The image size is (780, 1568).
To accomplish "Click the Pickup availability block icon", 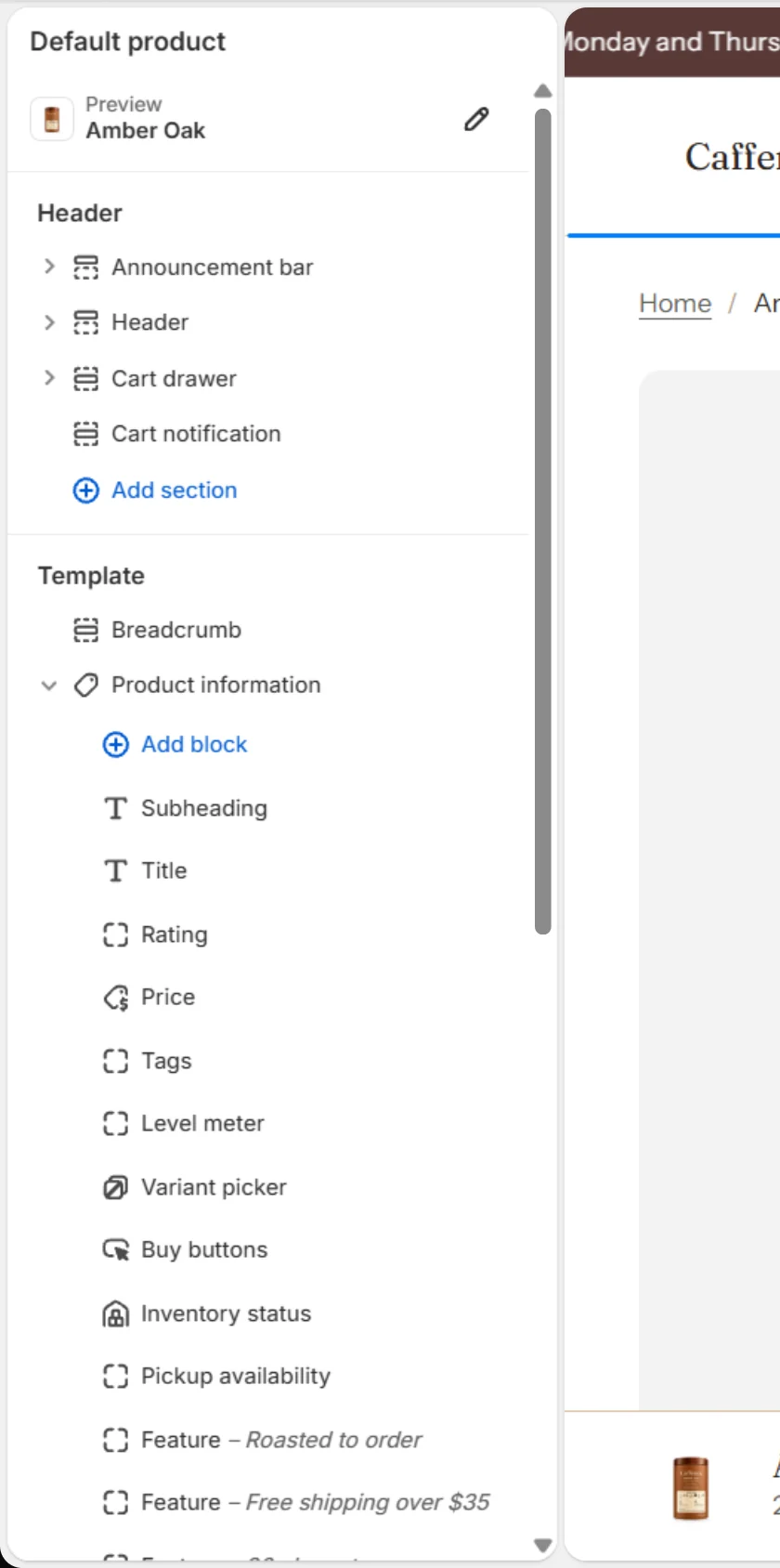I will [x=115, y=1377].
